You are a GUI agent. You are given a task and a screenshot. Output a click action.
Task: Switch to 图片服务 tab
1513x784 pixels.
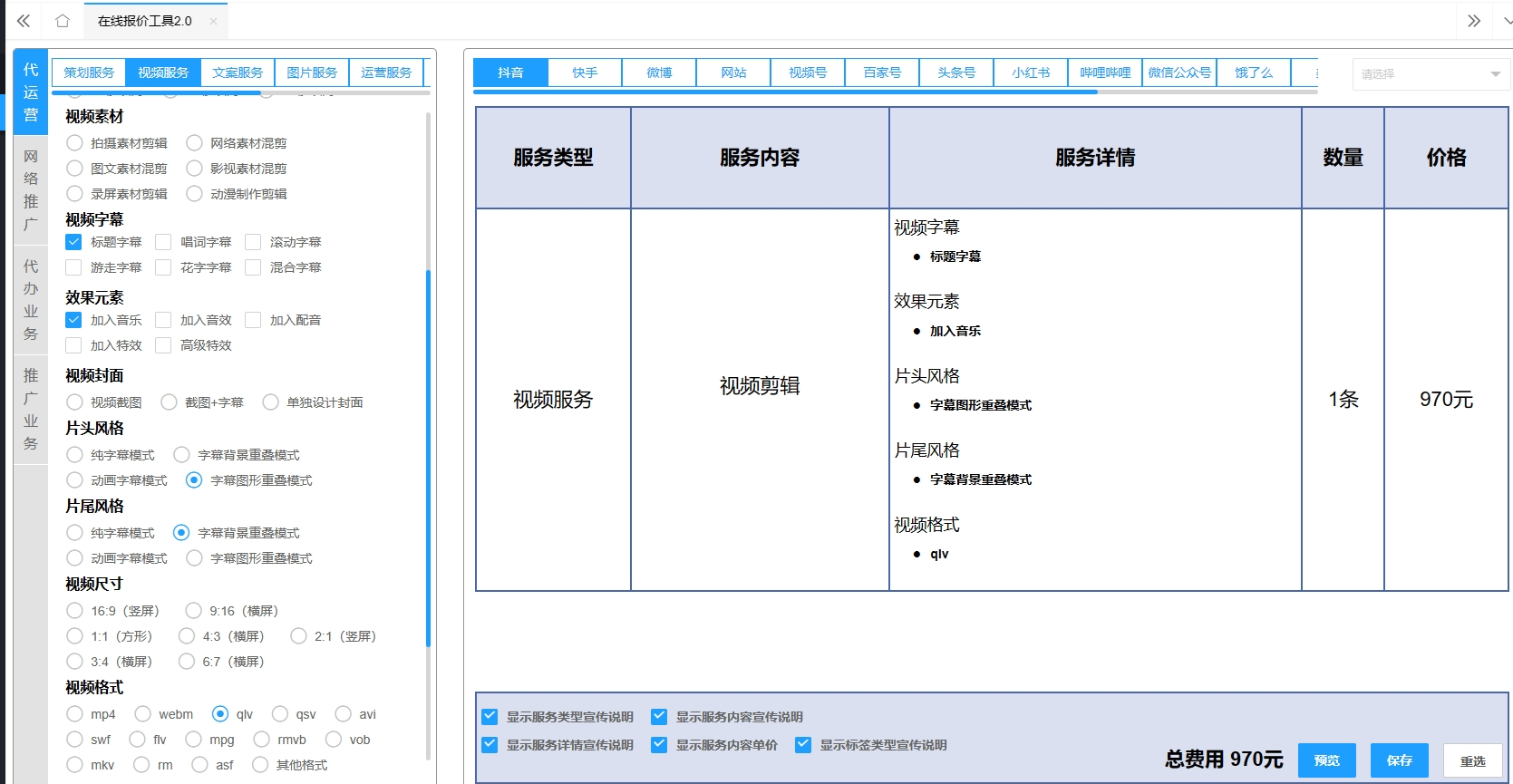(312, 73)
